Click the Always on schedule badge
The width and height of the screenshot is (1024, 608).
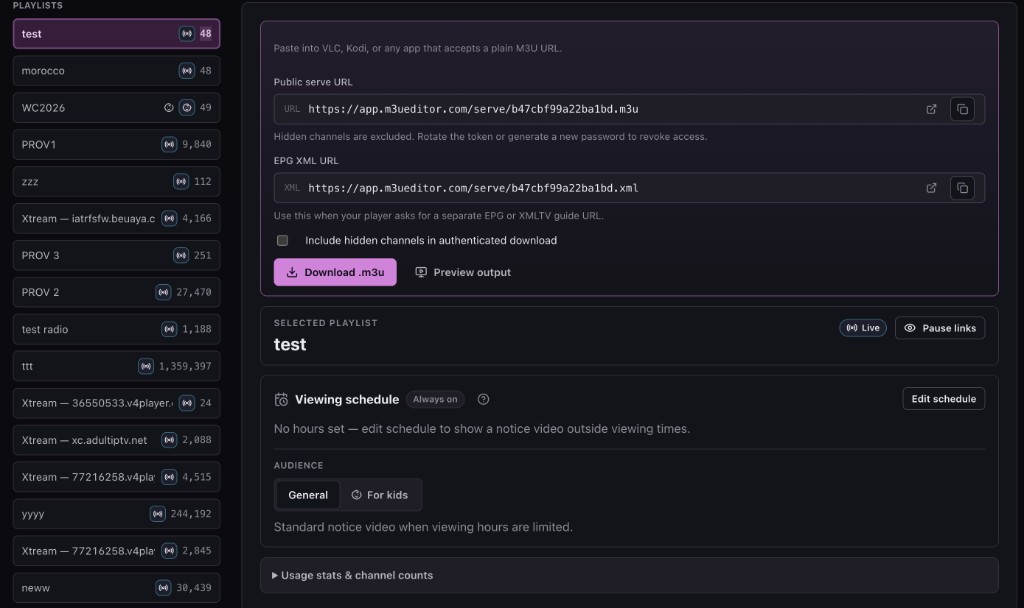point(435,400)
